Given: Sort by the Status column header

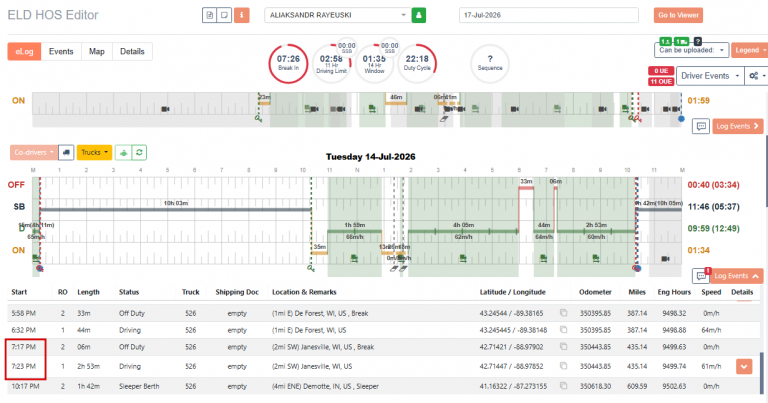Looking at the screenshot, I should 129,292.
